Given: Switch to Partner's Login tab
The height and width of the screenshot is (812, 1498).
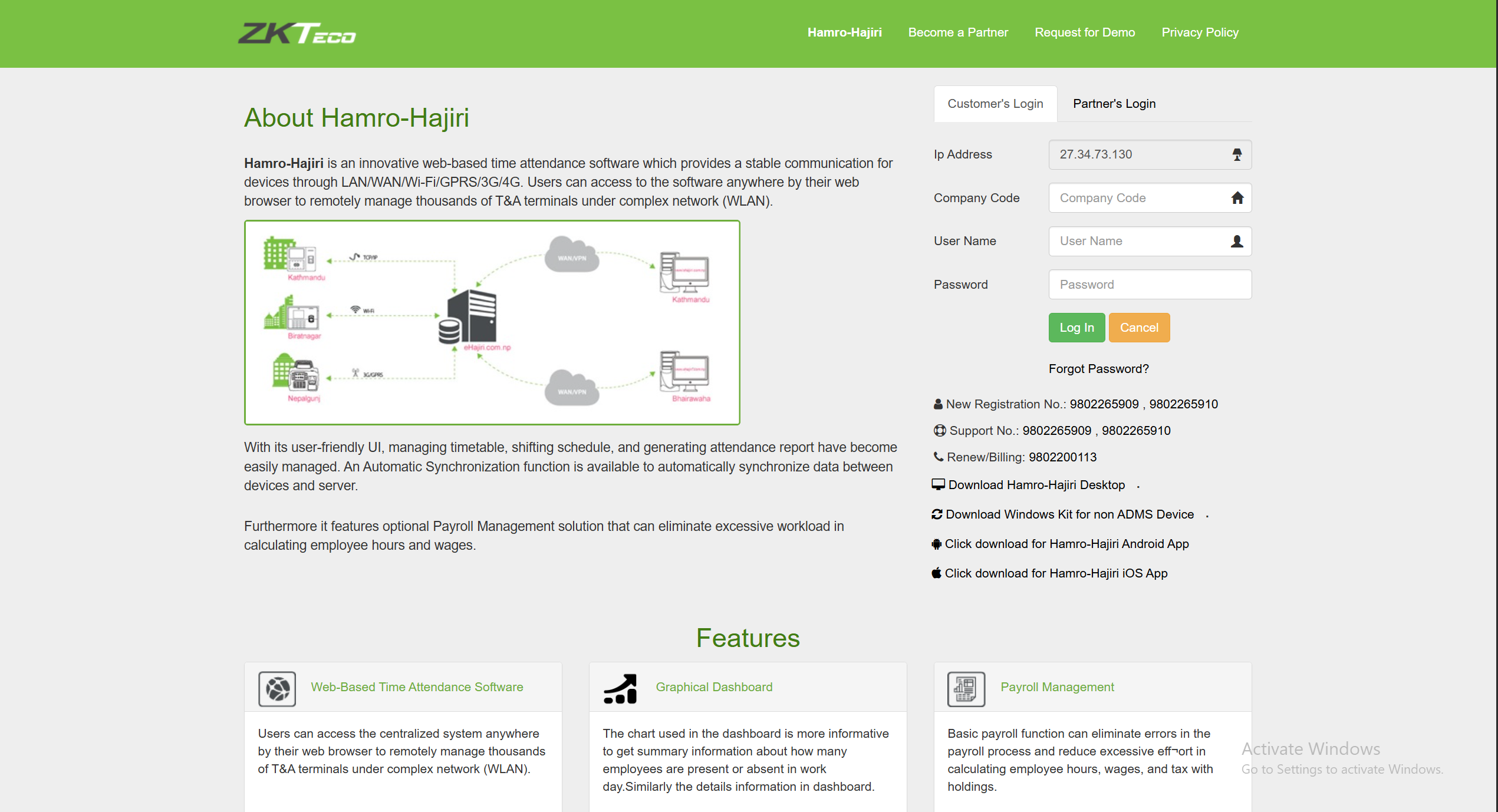Looking at the screenshot, I should [1114, 104].
